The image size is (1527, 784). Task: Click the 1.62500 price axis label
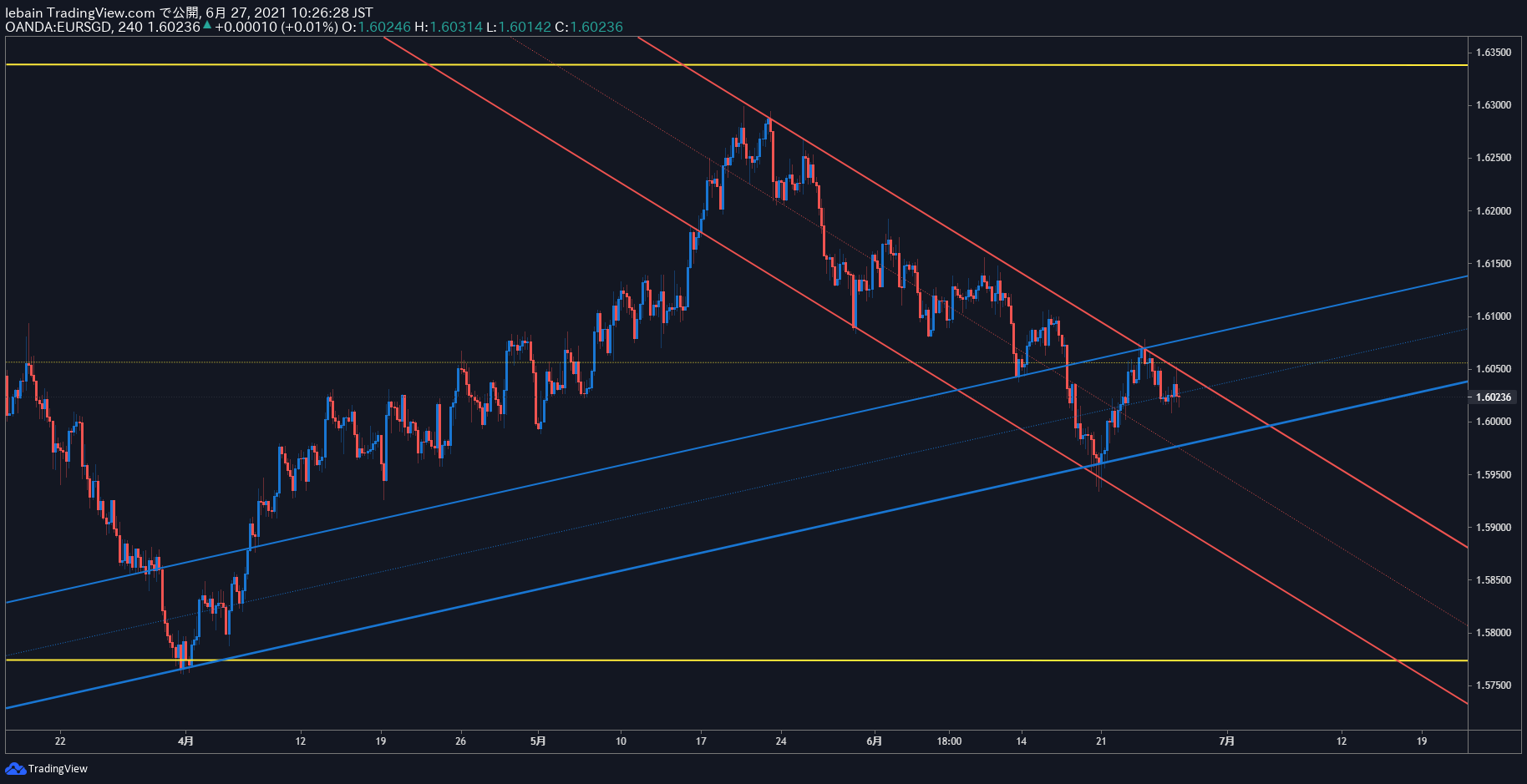click(x=1493, y=158)
